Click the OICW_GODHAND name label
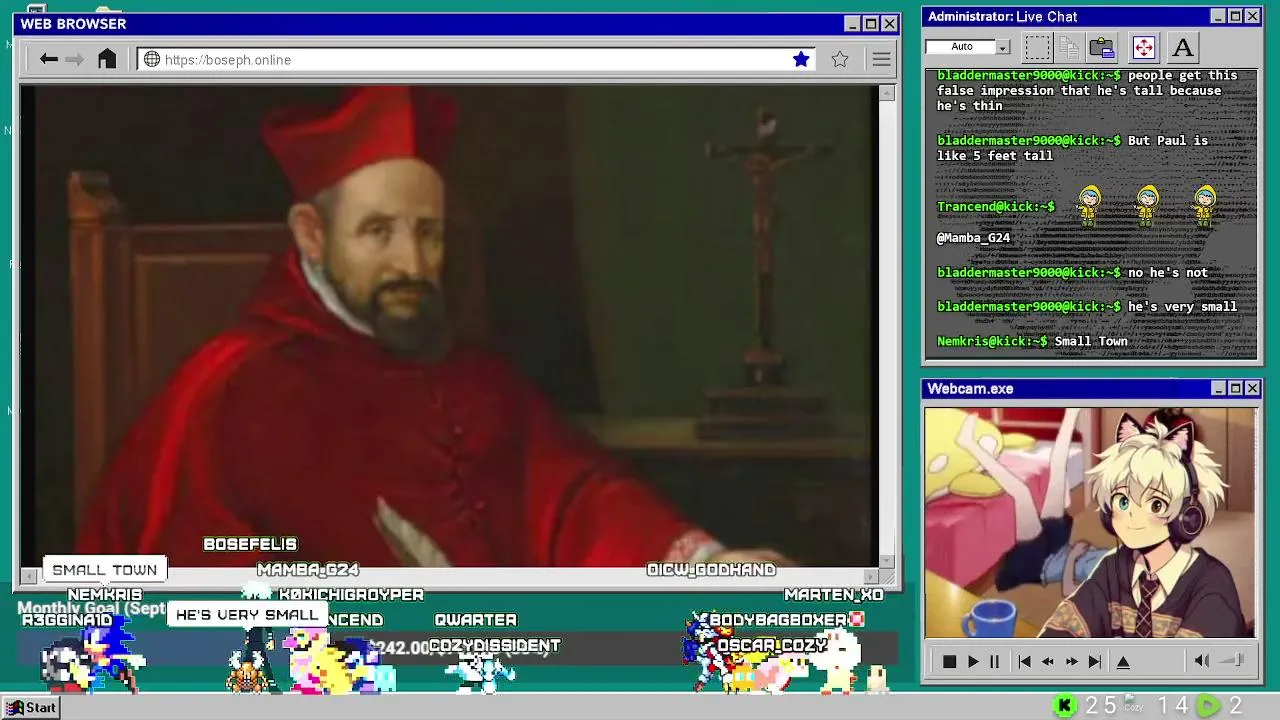 (711, 570)
